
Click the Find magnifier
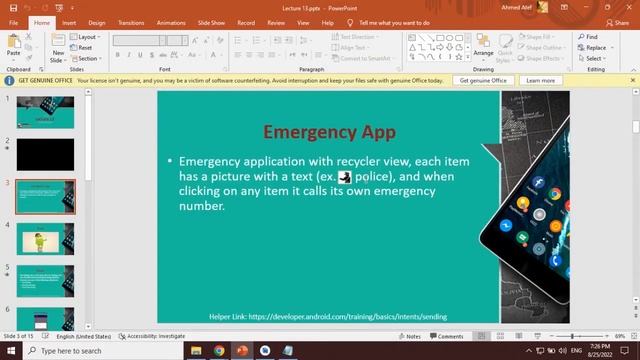pyautogui.click(x=588, y=37)
